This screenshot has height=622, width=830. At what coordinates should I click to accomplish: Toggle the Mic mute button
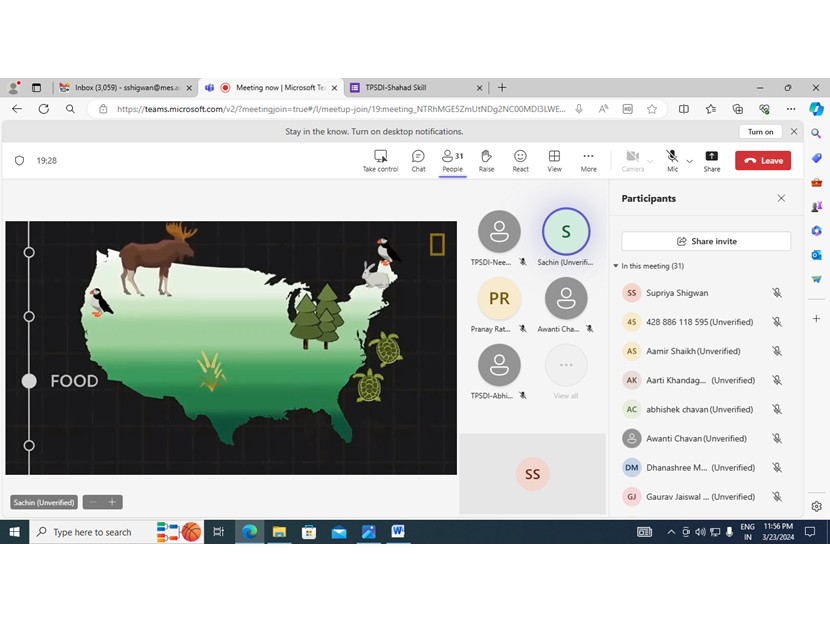pos(672,157)
